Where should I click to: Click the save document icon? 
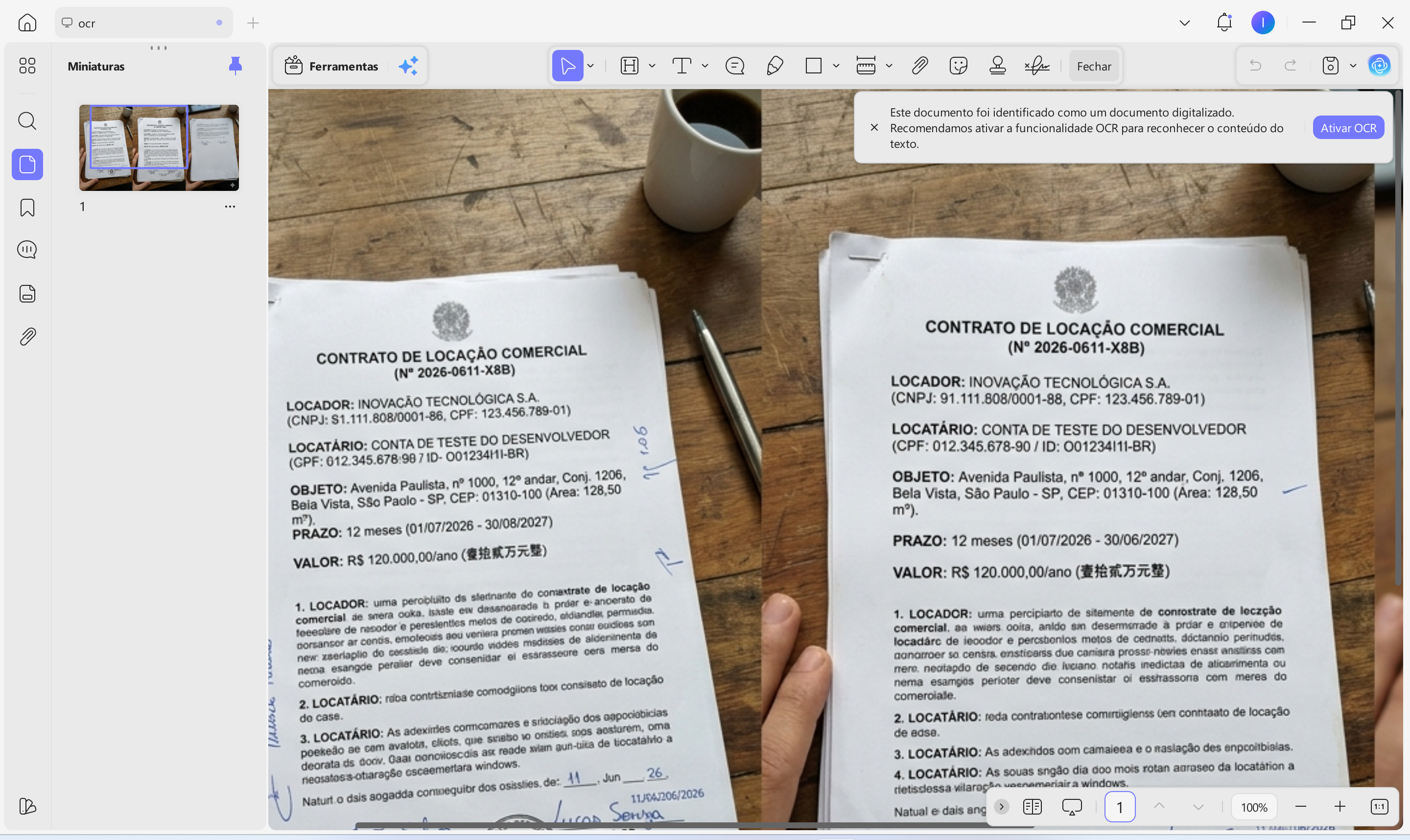pos(1330,66)
